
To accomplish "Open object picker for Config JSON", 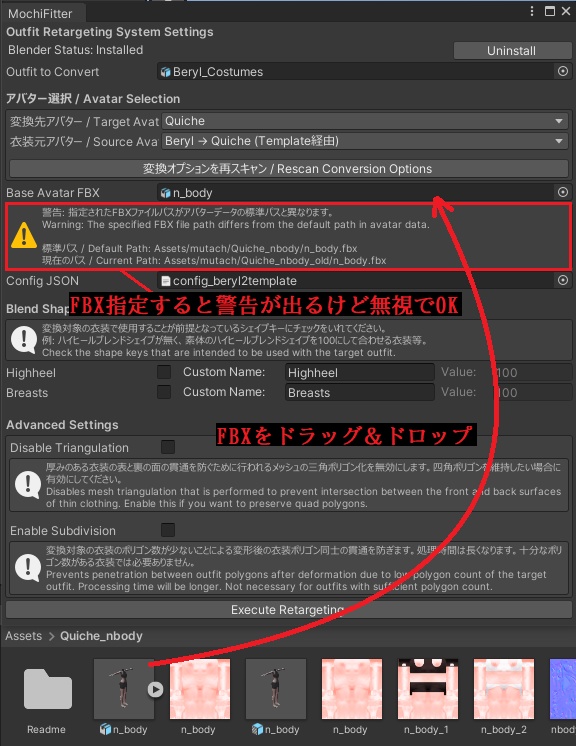I will tap(563, 280).
